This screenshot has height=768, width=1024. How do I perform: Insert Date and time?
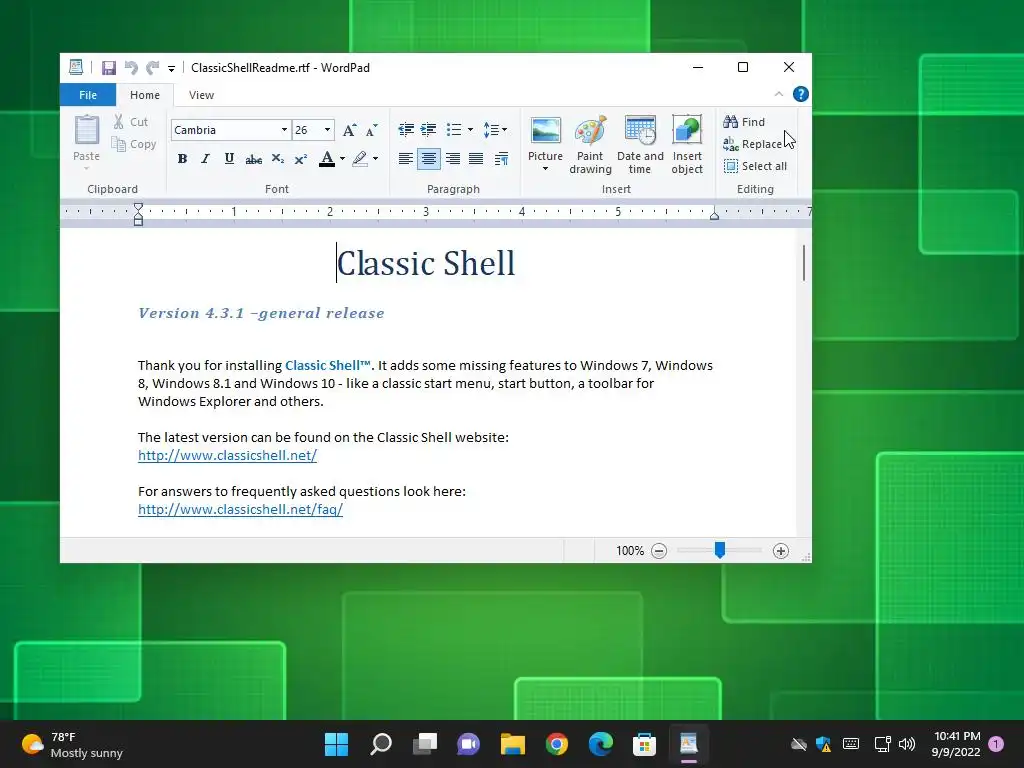click(x=640, y=144)
